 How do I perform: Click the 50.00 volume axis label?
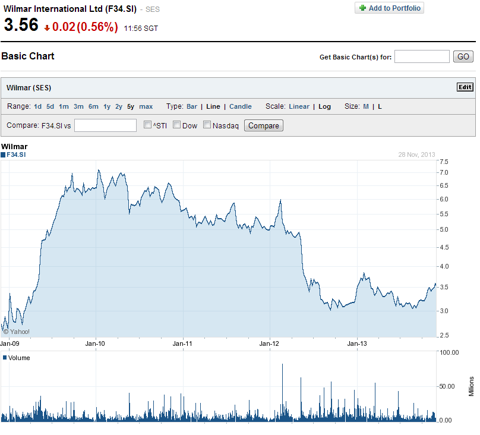click(x=447, y=386)
